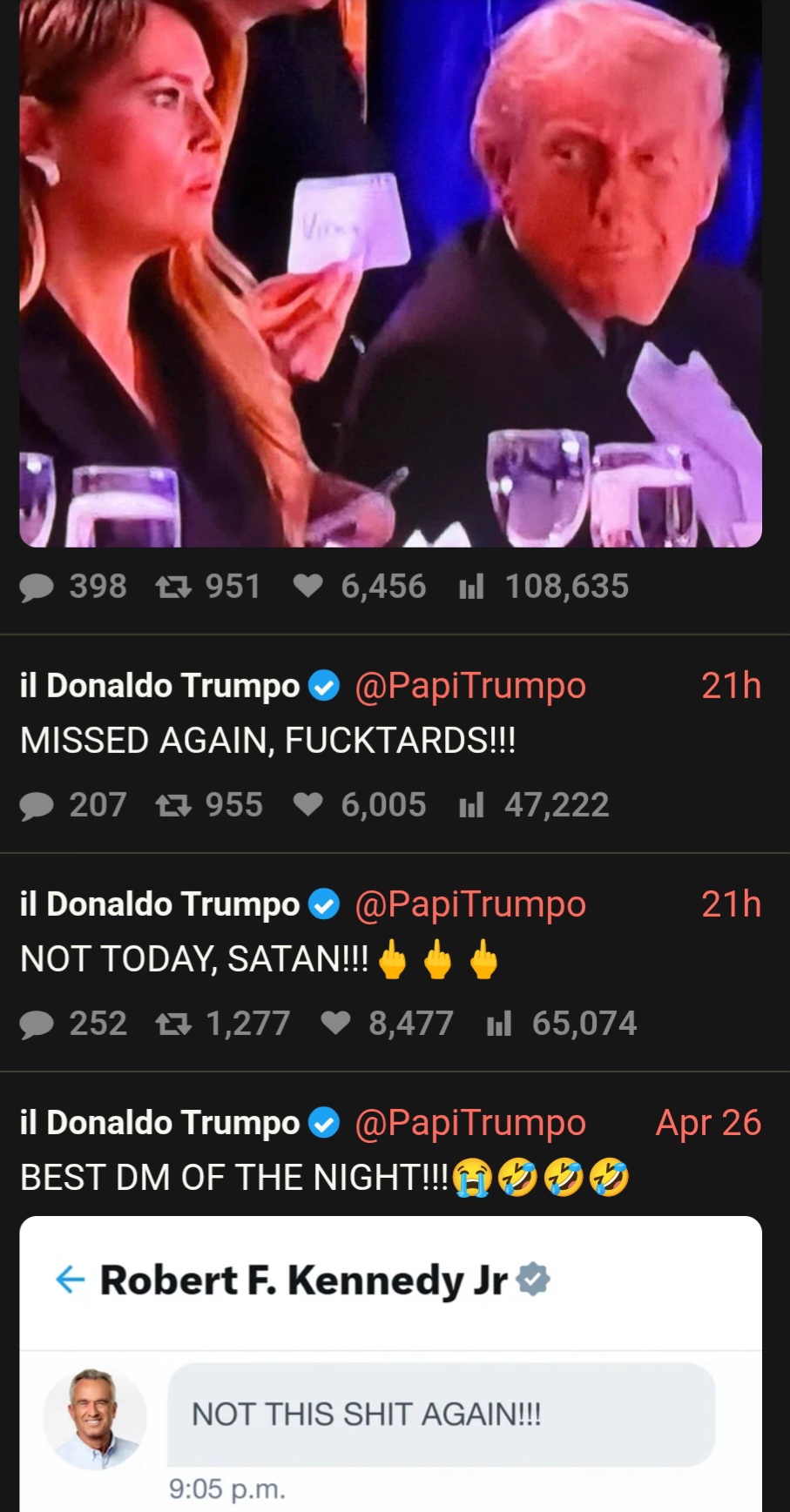Tap the Robert F. Kennedy Jr profile avatar
The image size is (790, 1512).
pyautogui.click(x=95, y=1419)
